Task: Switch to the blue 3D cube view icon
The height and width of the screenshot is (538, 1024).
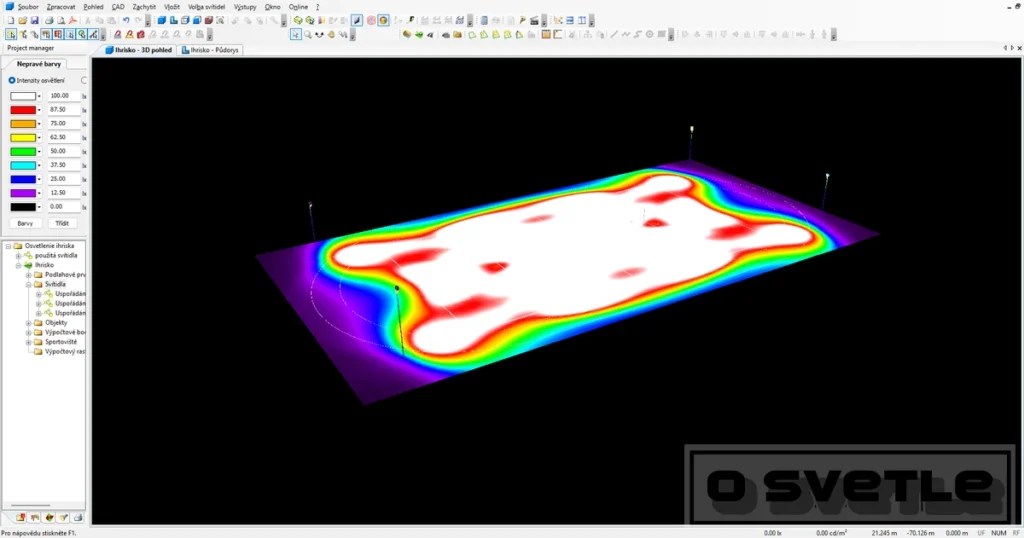Action: [161, 20]
